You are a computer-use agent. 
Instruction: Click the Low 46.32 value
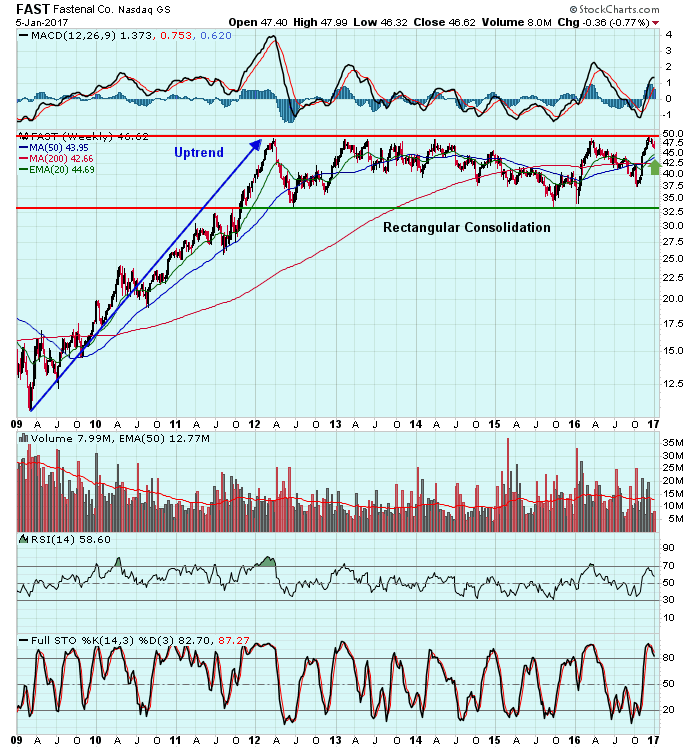380,22
